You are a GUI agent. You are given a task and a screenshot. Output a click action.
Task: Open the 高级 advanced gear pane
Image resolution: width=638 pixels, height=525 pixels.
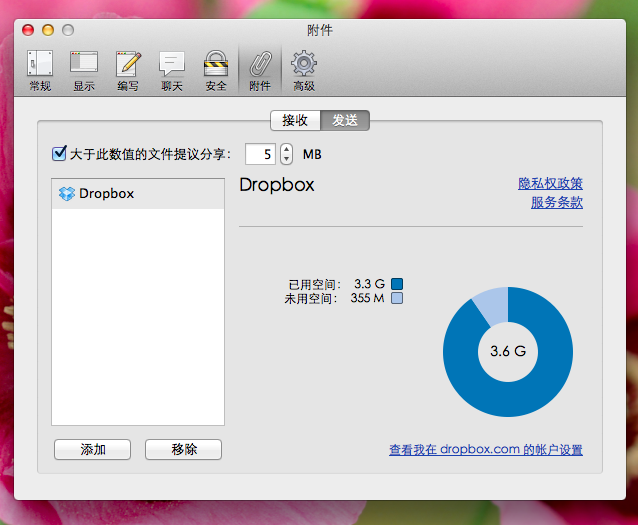[x=304, y=70]
